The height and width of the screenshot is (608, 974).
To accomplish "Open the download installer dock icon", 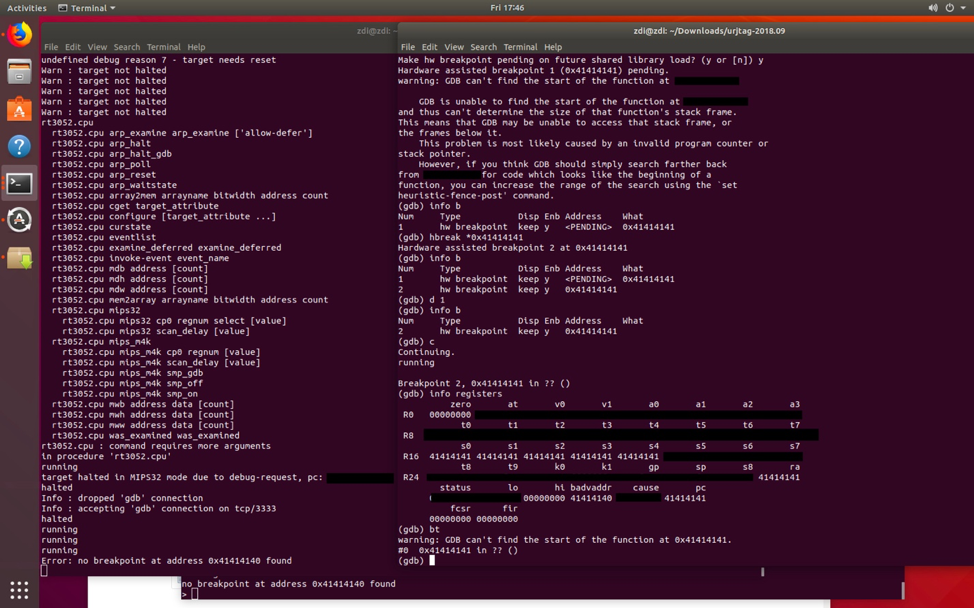I will pyautogui.click(x=19, y=258).
